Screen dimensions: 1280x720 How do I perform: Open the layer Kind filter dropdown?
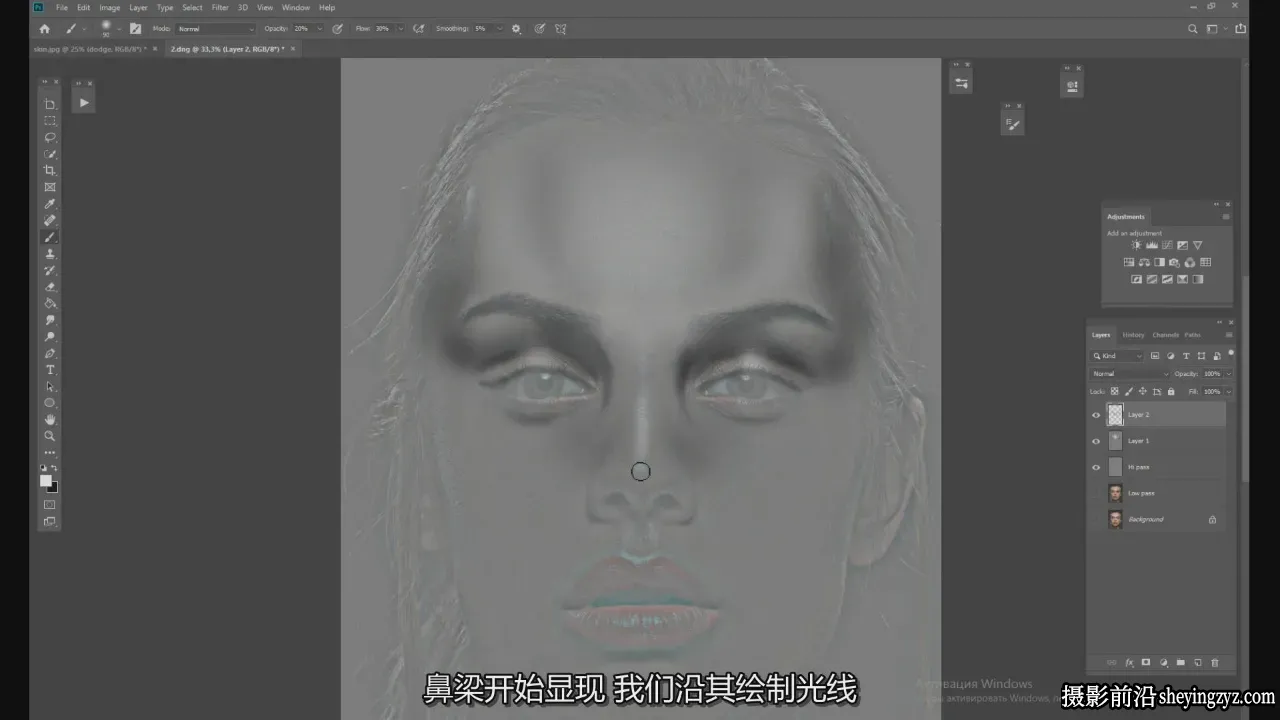(x=1117, y=356)
